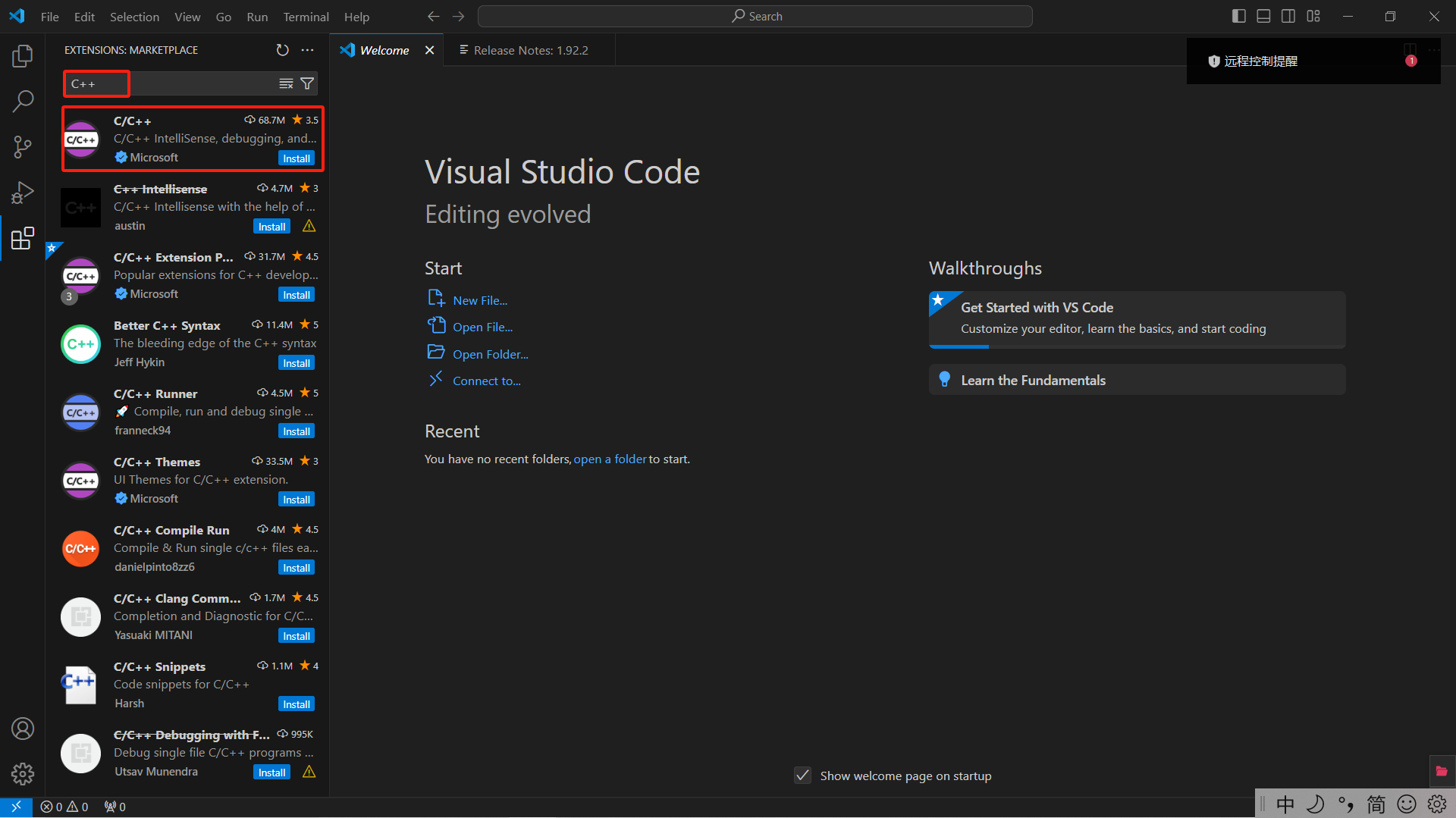
Task: Click the remote control notification badge
Action: pyautogui.click(x=1411, y=61)
